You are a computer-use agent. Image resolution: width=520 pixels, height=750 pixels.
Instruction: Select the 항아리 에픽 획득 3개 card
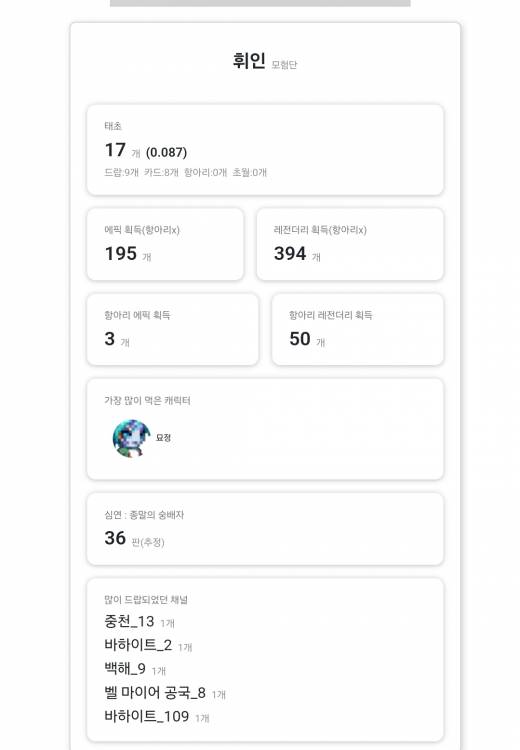(173, 329)
